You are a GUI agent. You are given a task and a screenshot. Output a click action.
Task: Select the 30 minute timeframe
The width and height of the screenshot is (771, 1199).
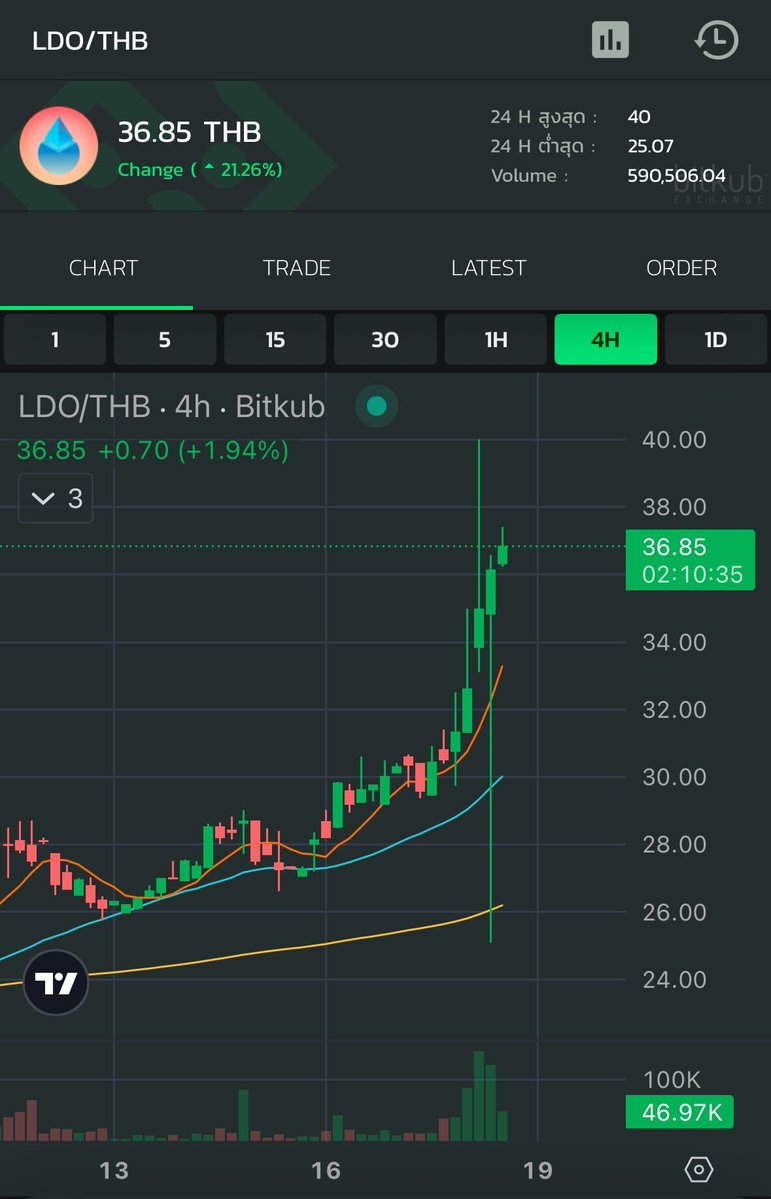pyautogui.click(x=386, y=340)
